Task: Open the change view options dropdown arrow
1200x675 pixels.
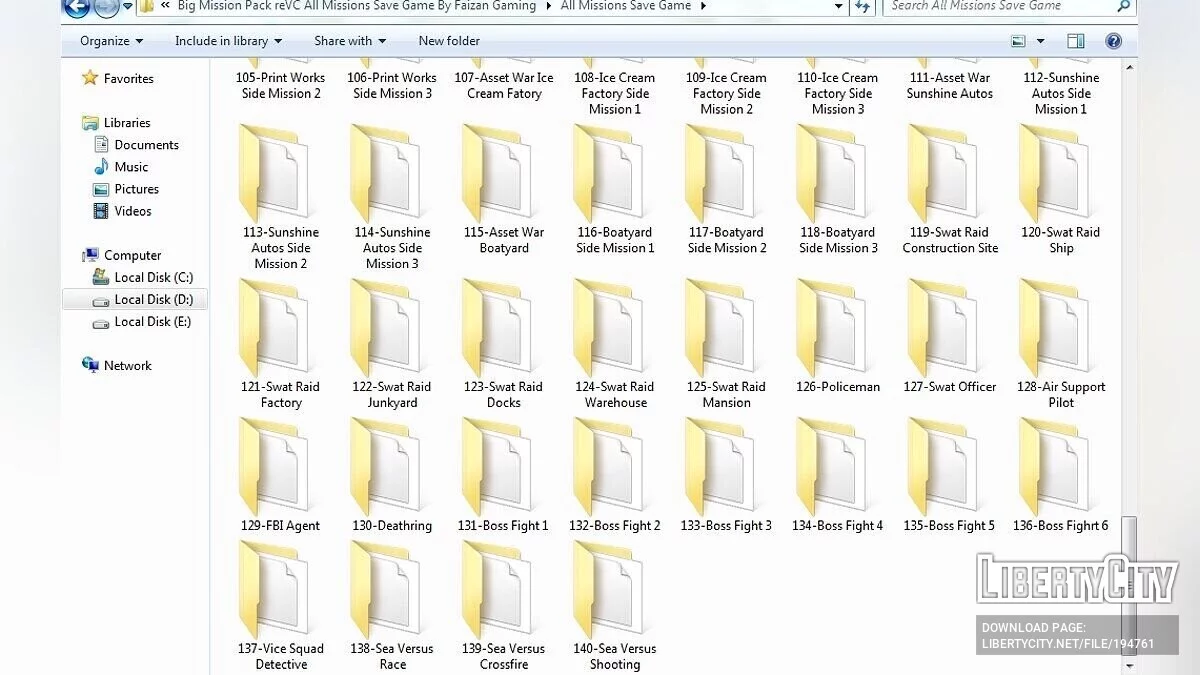Action: pyautogui.click(x=1040, y=41)
